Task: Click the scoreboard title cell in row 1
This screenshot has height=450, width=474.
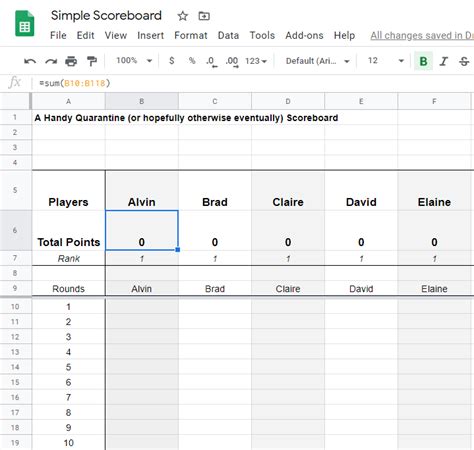Action: (186, 118)
